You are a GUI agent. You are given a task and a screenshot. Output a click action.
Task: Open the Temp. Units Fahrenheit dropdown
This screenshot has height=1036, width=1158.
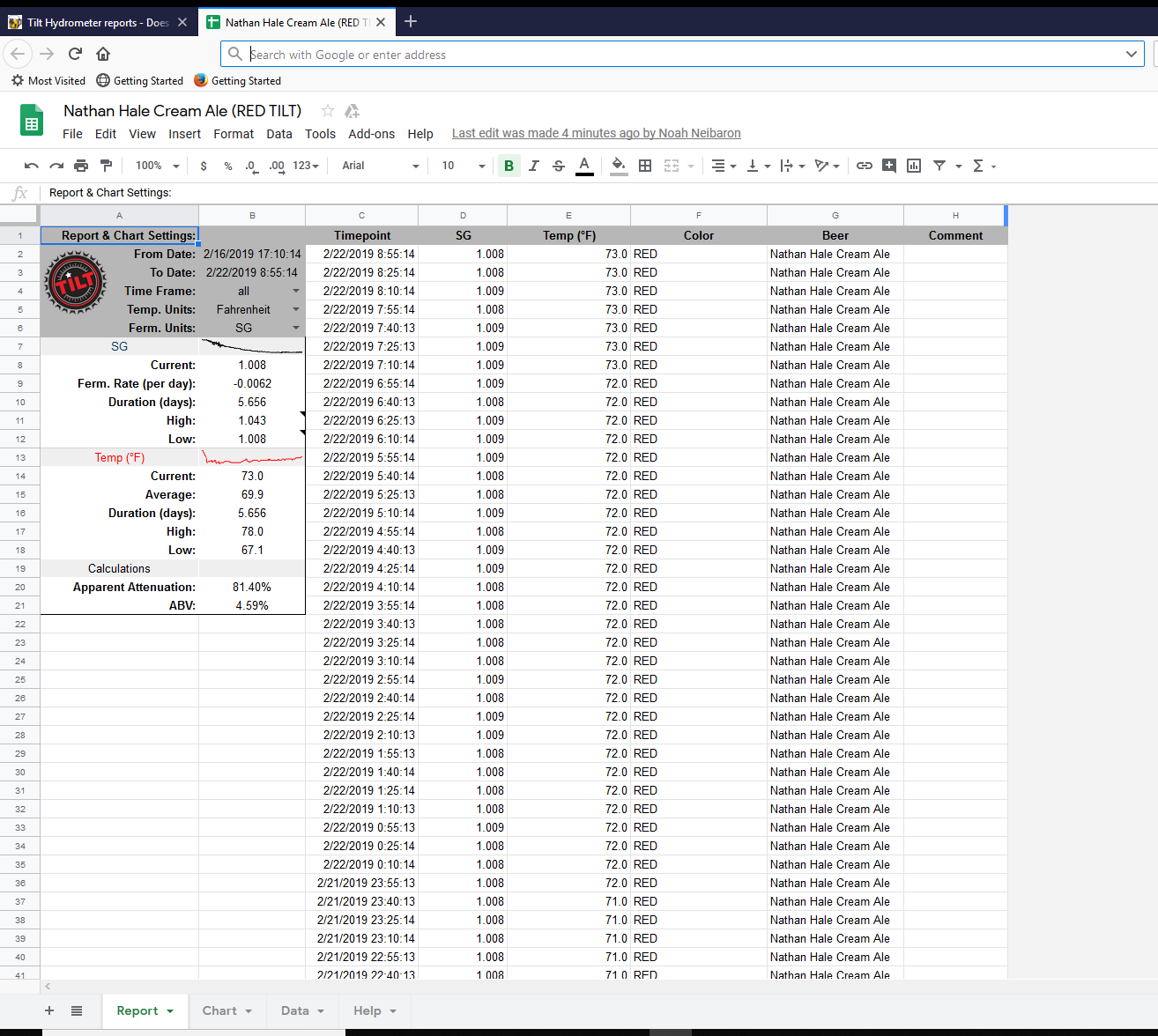coord(295,309)
